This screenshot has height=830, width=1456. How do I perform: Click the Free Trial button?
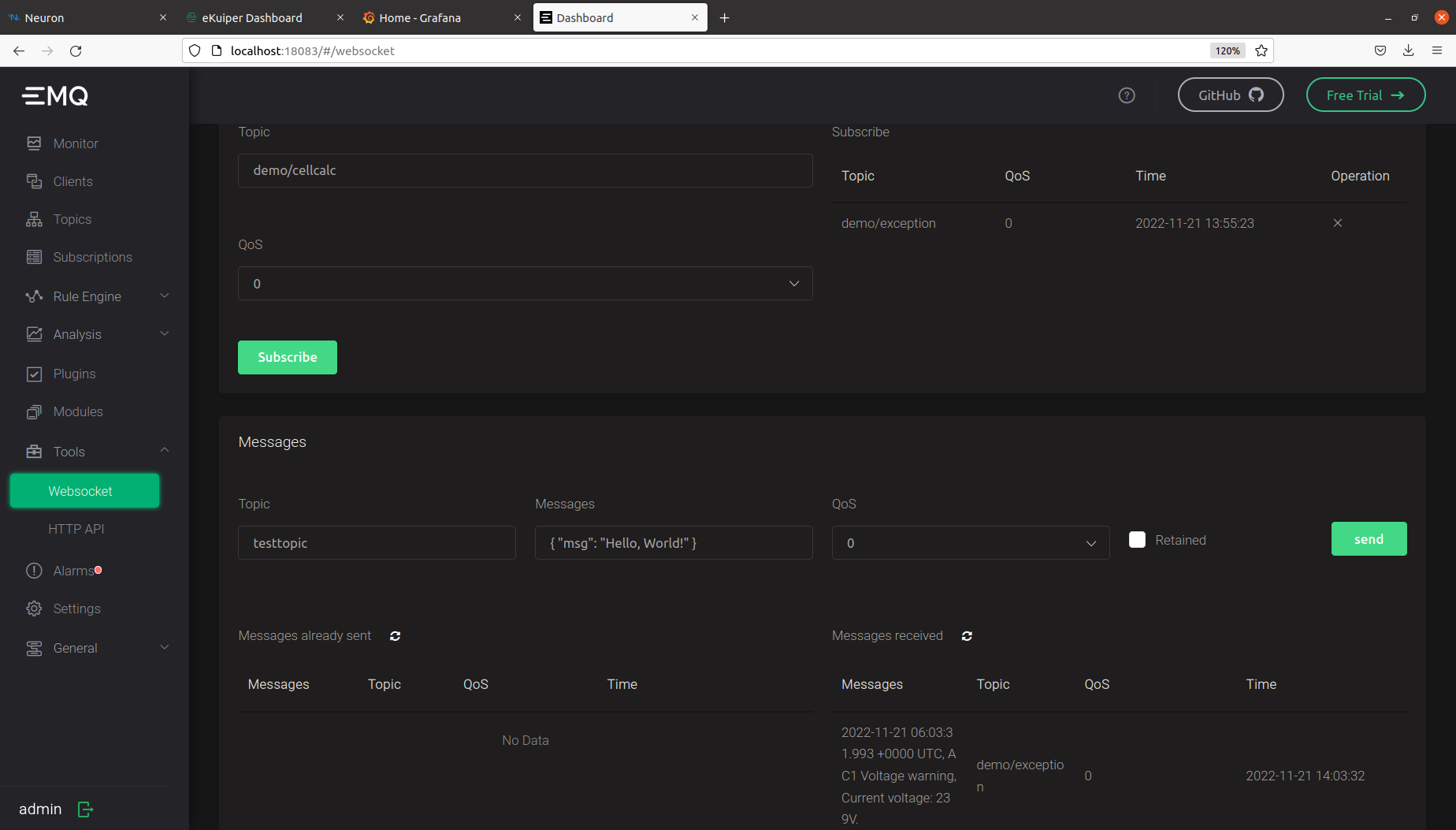point(1365,95)
